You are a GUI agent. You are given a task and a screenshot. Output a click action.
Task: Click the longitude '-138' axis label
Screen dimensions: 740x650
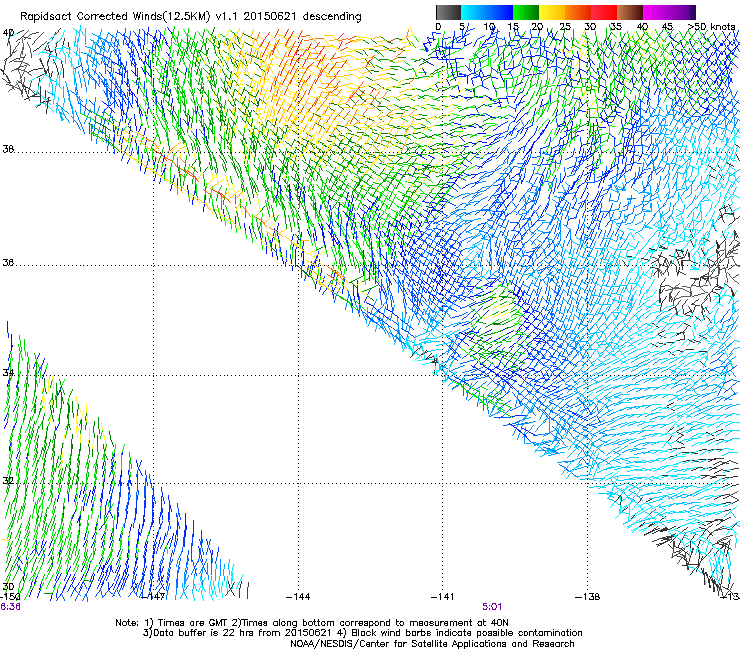coord(588,596)
